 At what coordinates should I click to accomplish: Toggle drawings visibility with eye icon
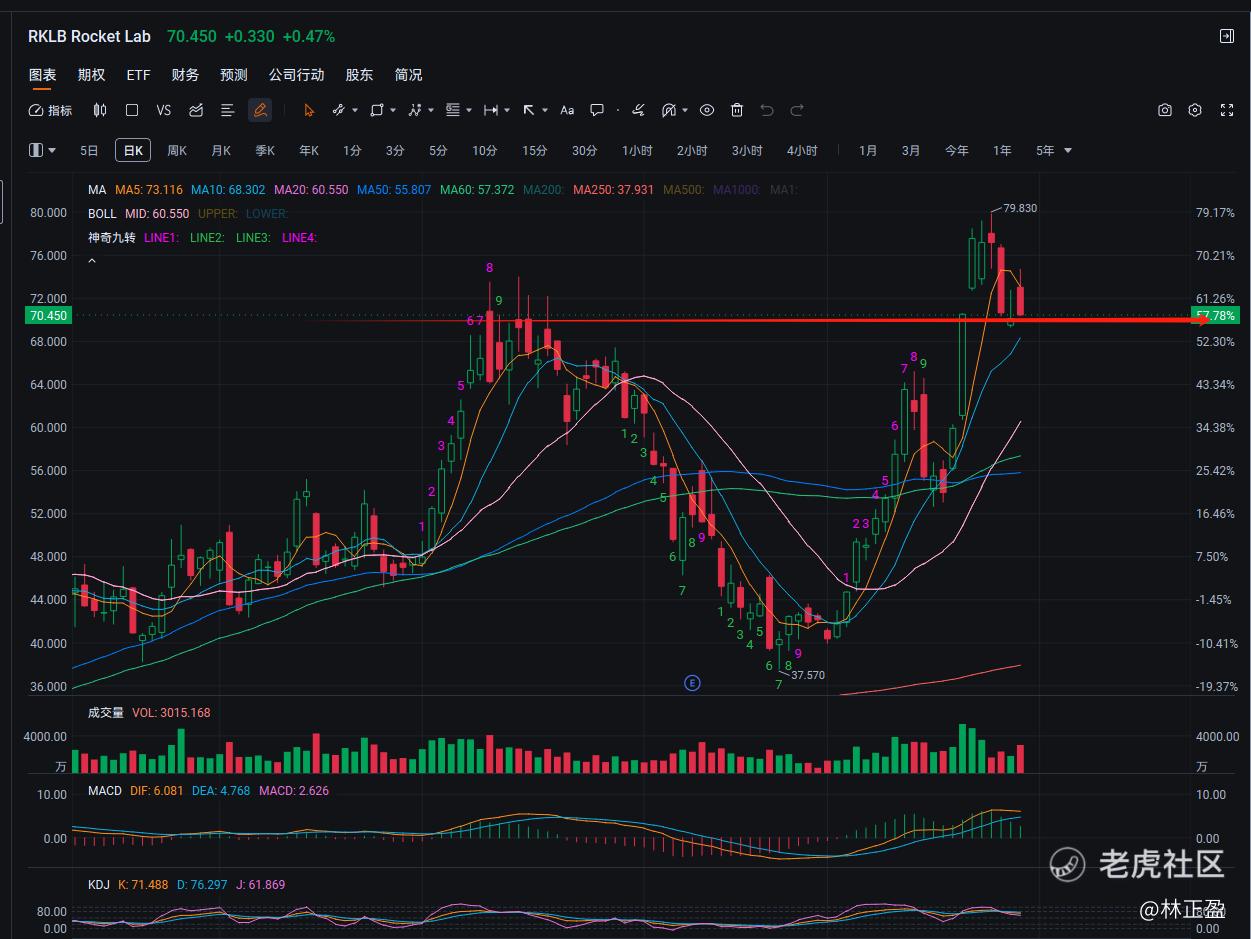point(707,110)
